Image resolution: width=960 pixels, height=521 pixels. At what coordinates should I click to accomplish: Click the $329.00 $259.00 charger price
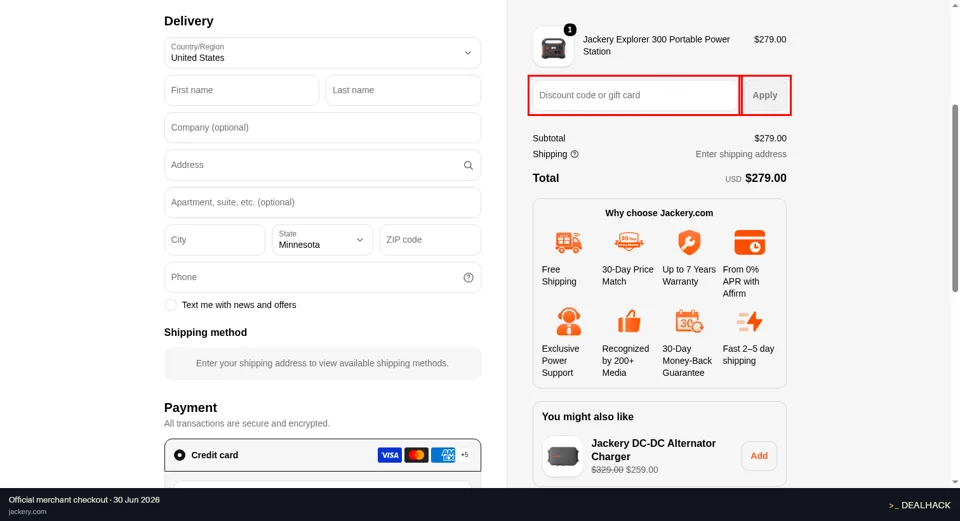pyautogui.click(x=624, y=470)
